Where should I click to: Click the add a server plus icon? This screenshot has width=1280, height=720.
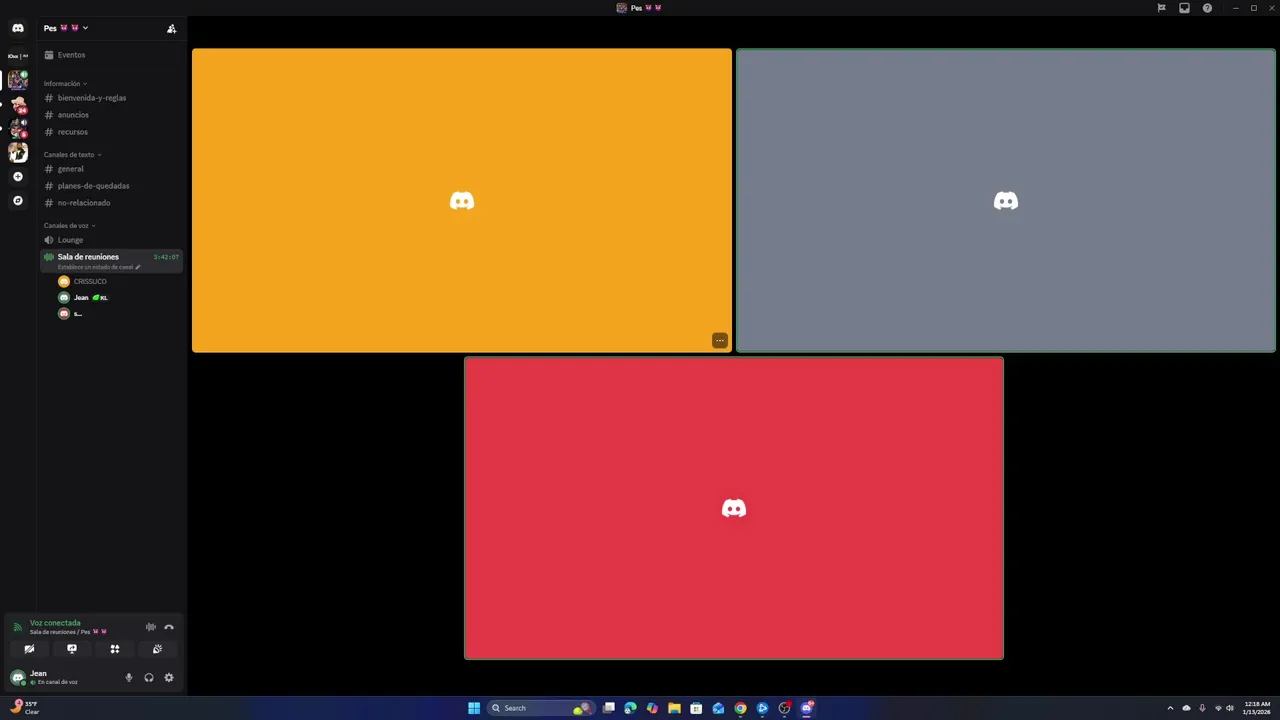pos(18,177)
